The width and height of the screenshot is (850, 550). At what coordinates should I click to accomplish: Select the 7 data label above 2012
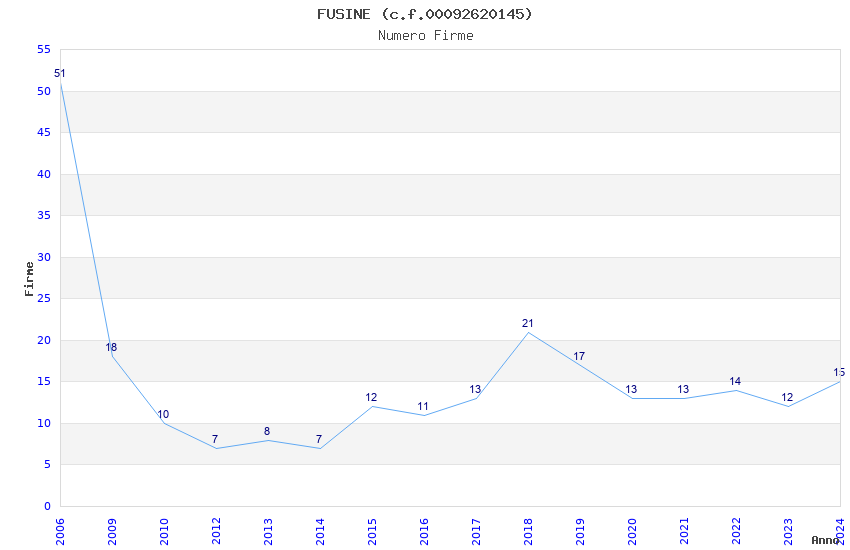click(215, 439)
